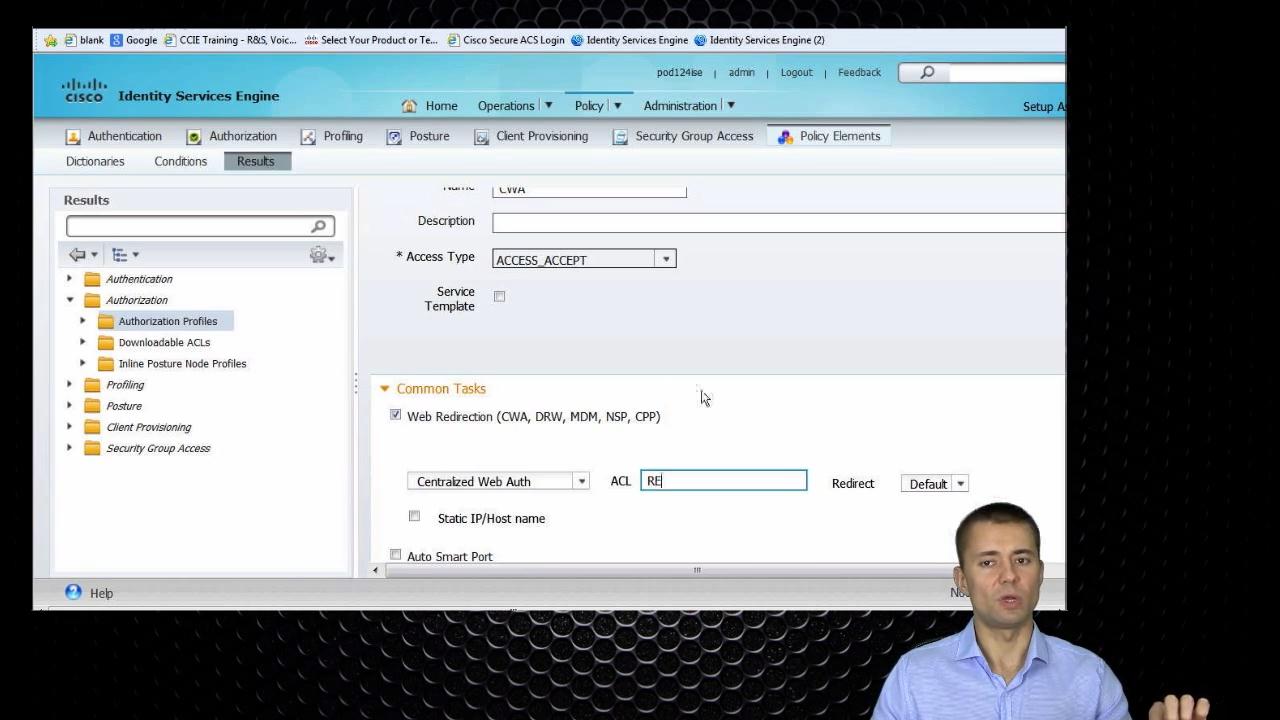Enable the Auto Smart Port checkbox

[396, 554]
